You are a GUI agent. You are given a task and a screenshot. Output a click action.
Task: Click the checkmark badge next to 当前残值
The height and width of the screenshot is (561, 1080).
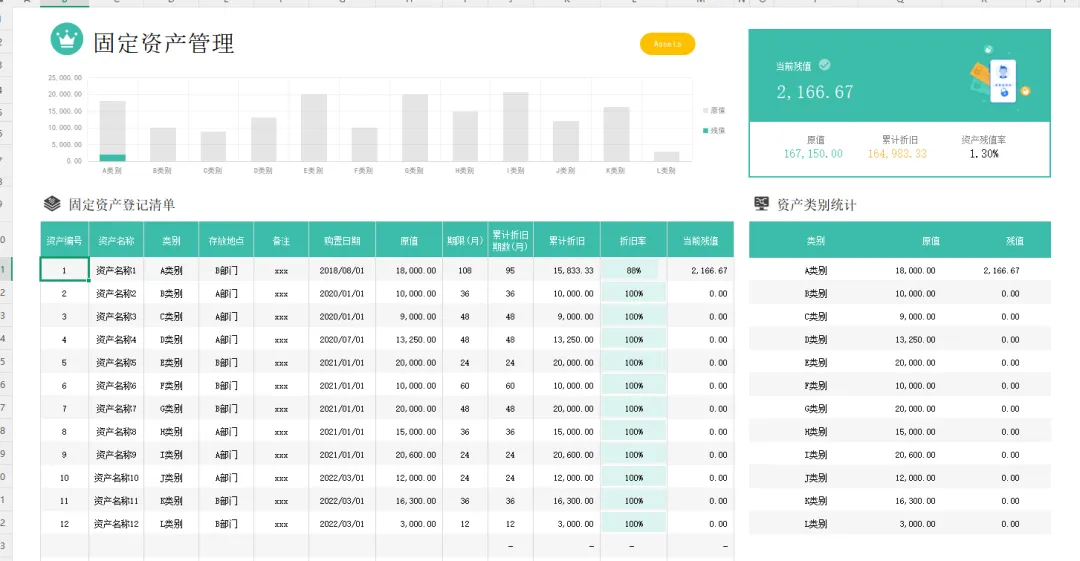(824, 65)
